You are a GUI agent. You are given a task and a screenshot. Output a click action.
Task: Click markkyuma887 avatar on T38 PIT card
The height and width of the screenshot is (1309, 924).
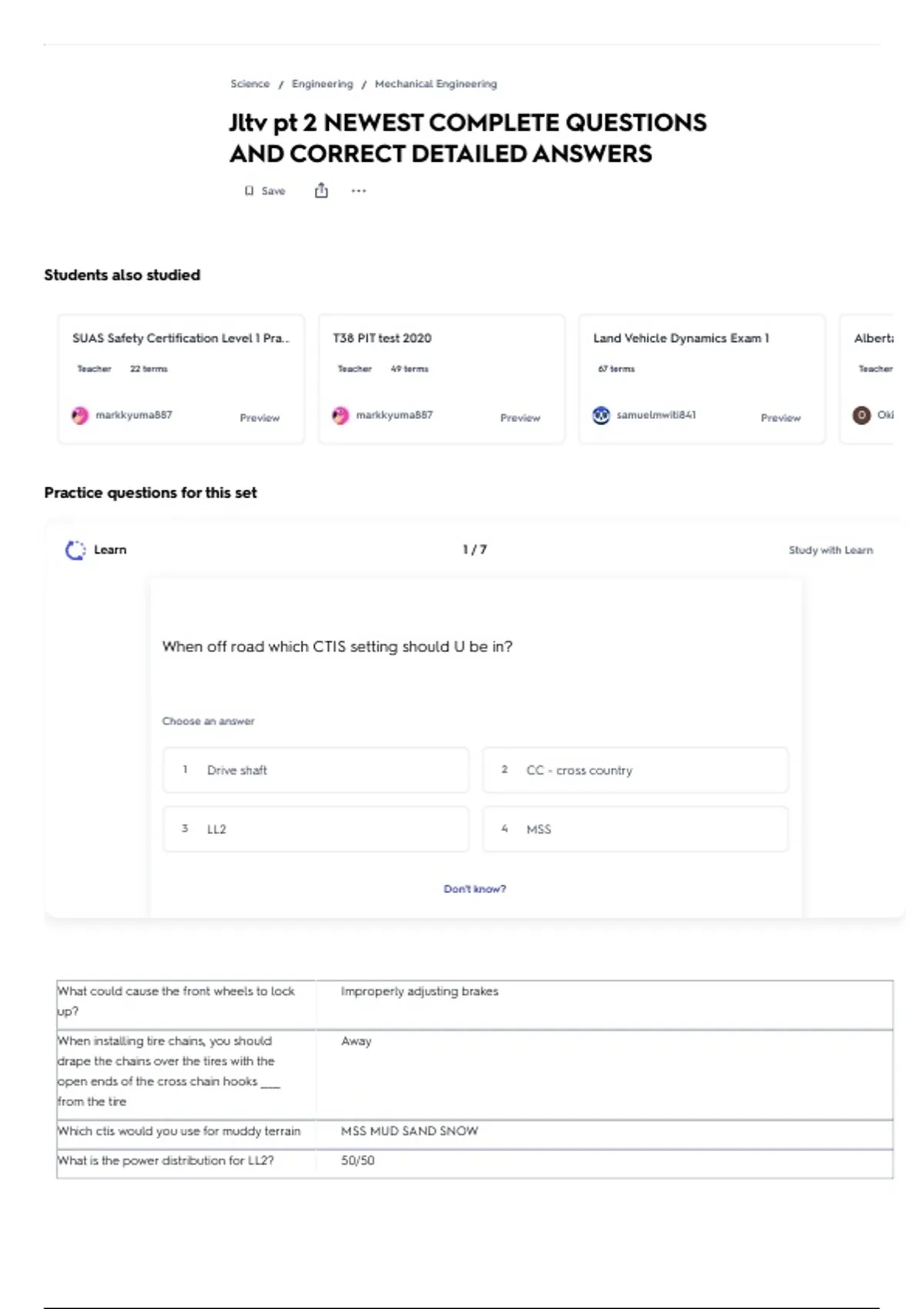pos(340,416)
